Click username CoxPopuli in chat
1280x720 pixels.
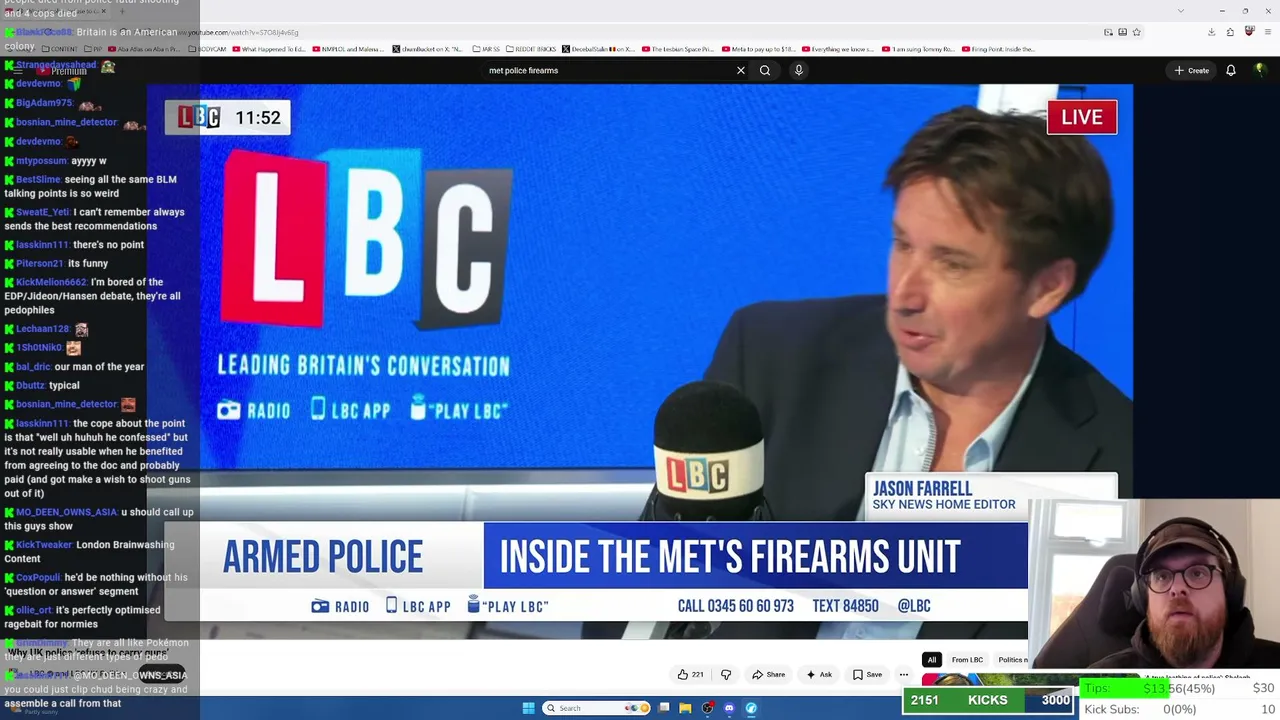[x=38, y=578]
